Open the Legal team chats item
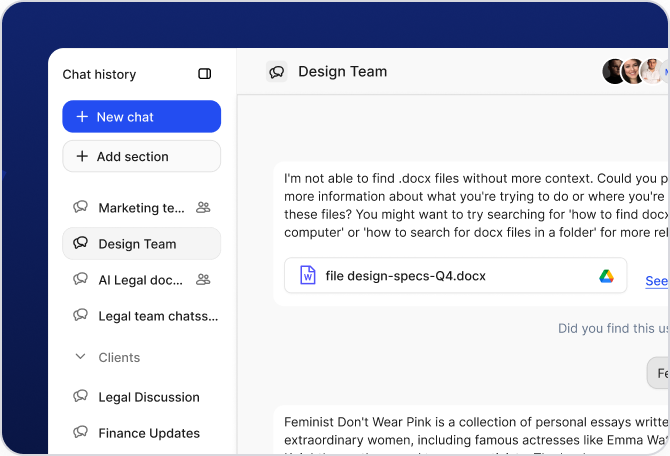 click(157, 316)
